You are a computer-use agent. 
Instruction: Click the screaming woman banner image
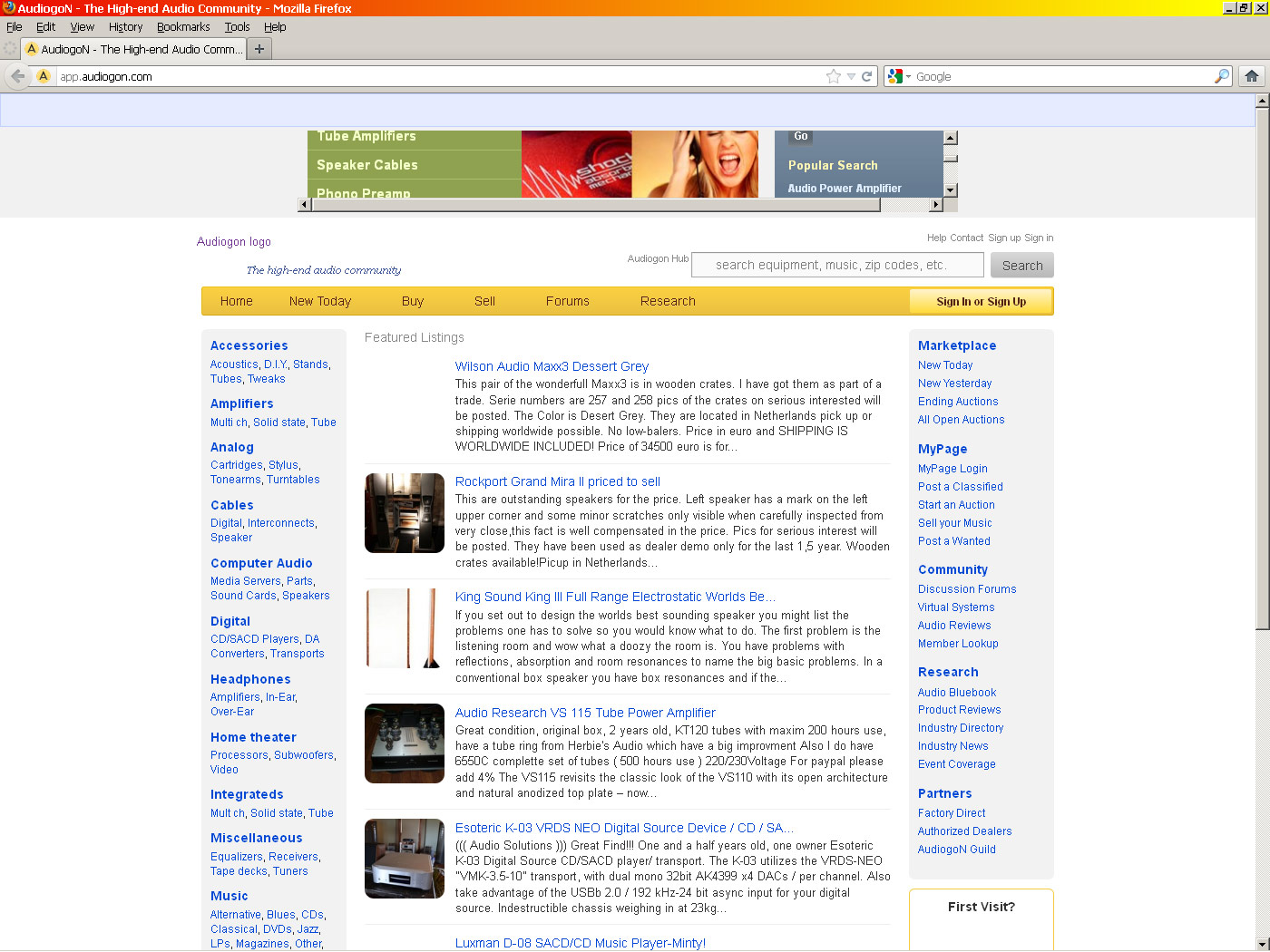click(695, 164)
